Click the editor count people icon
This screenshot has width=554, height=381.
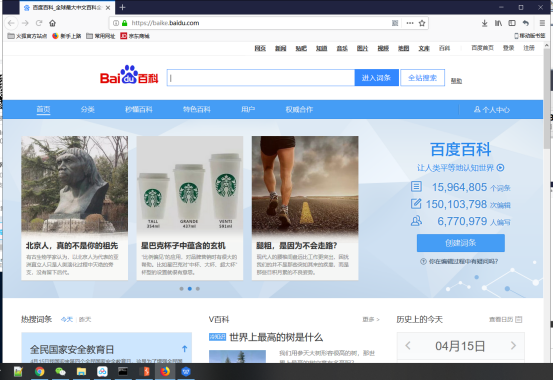coord(416,221)
